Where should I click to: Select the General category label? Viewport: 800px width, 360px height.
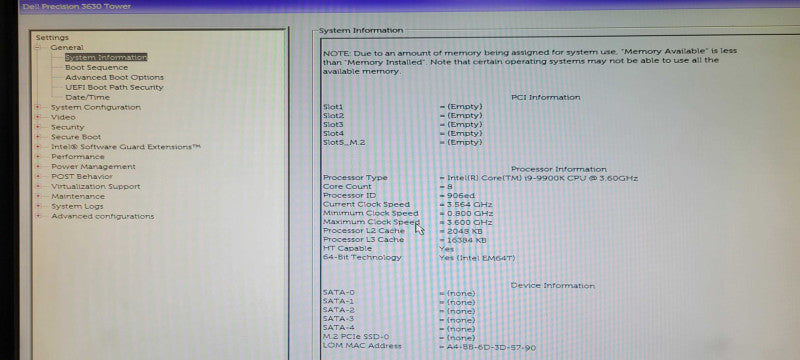point(67,47)
